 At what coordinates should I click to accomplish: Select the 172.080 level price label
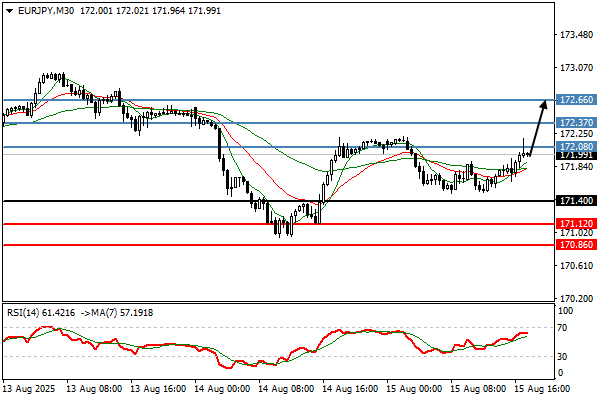(576, 147)
